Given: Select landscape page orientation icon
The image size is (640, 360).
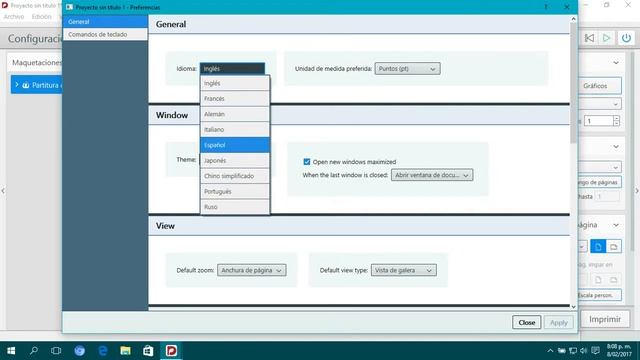Looking at the screenshot, I should pos(613,247).
